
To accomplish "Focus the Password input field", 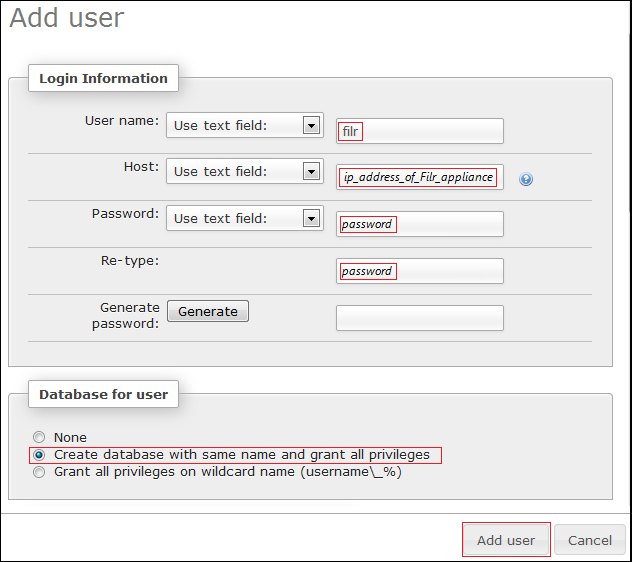I will [420, 224].
